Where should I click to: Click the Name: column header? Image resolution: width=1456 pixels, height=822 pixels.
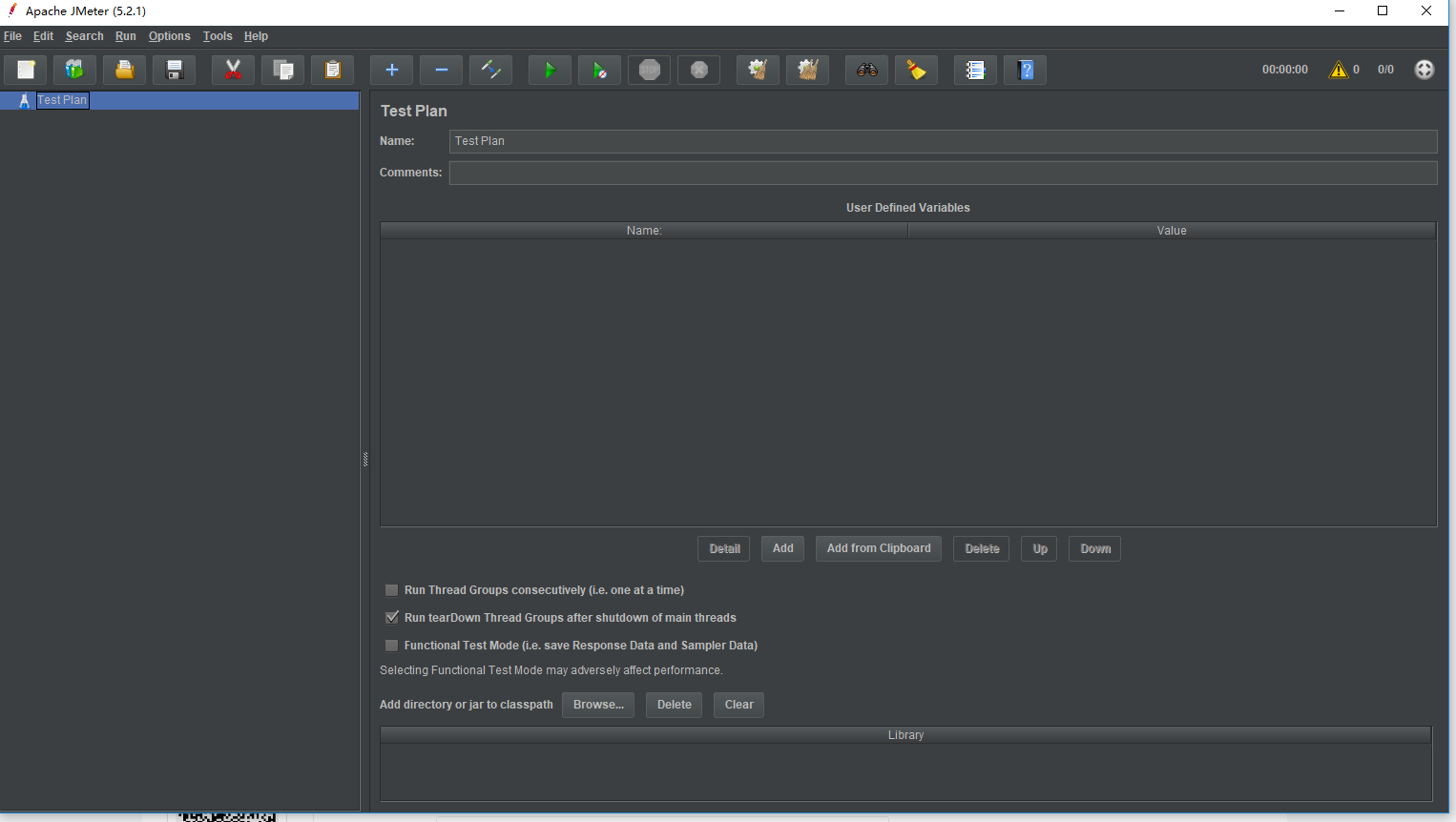click(644, 231)
